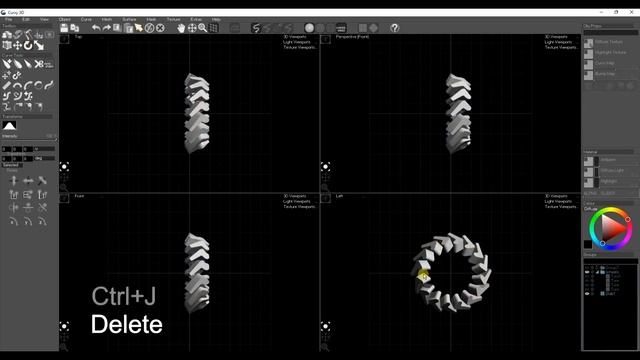
Task: Open the Left view label dropdown
Action: click(x=339, y=196)
